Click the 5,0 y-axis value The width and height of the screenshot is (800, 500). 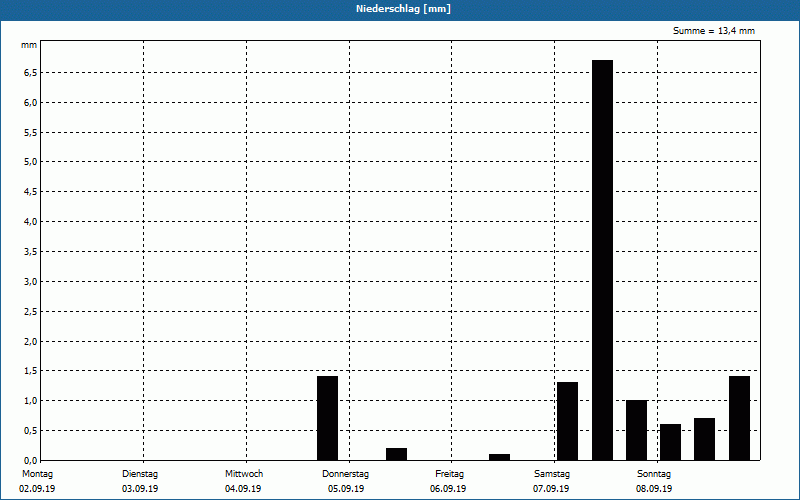(x=31, y=162)
